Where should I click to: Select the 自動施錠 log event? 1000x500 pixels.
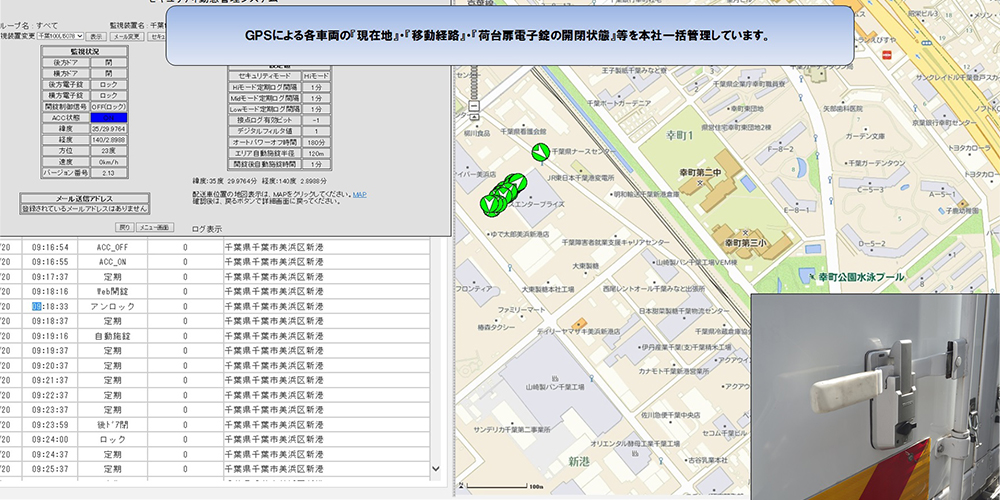click(x=112, y=335)
